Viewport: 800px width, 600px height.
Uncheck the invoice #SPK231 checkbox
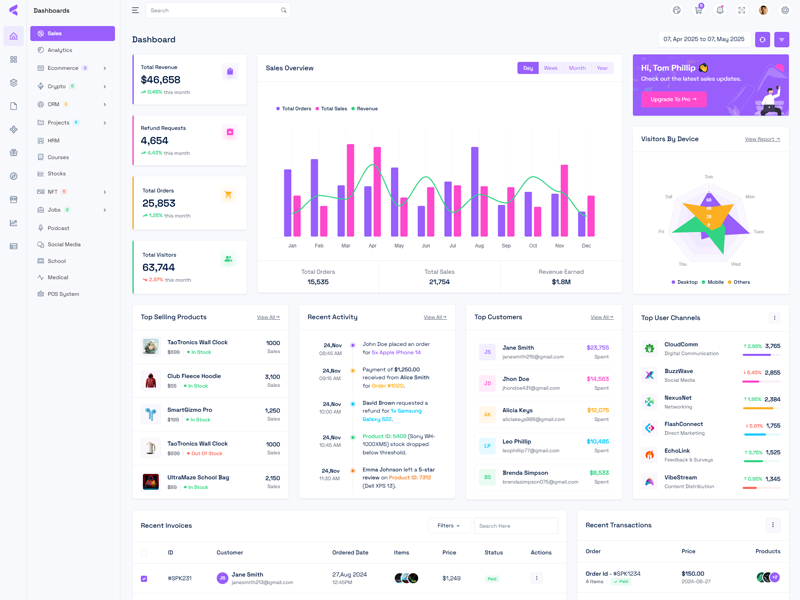point(144,578)
